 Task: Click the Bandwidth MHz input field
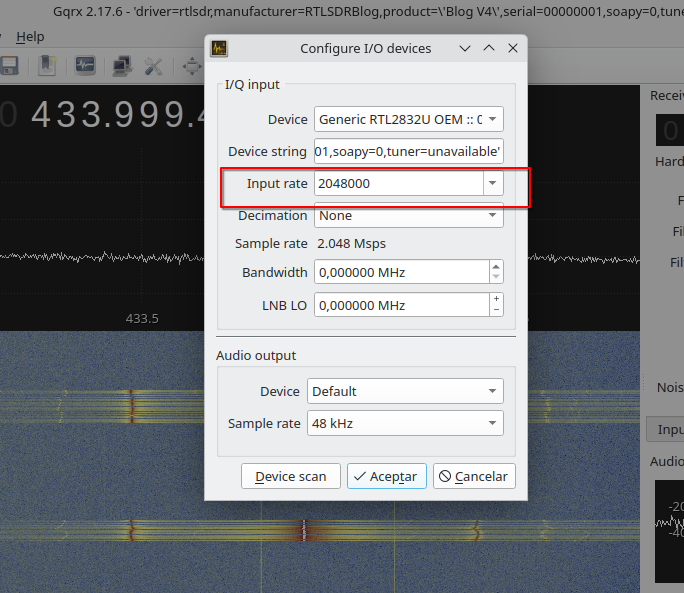point(400,272)
